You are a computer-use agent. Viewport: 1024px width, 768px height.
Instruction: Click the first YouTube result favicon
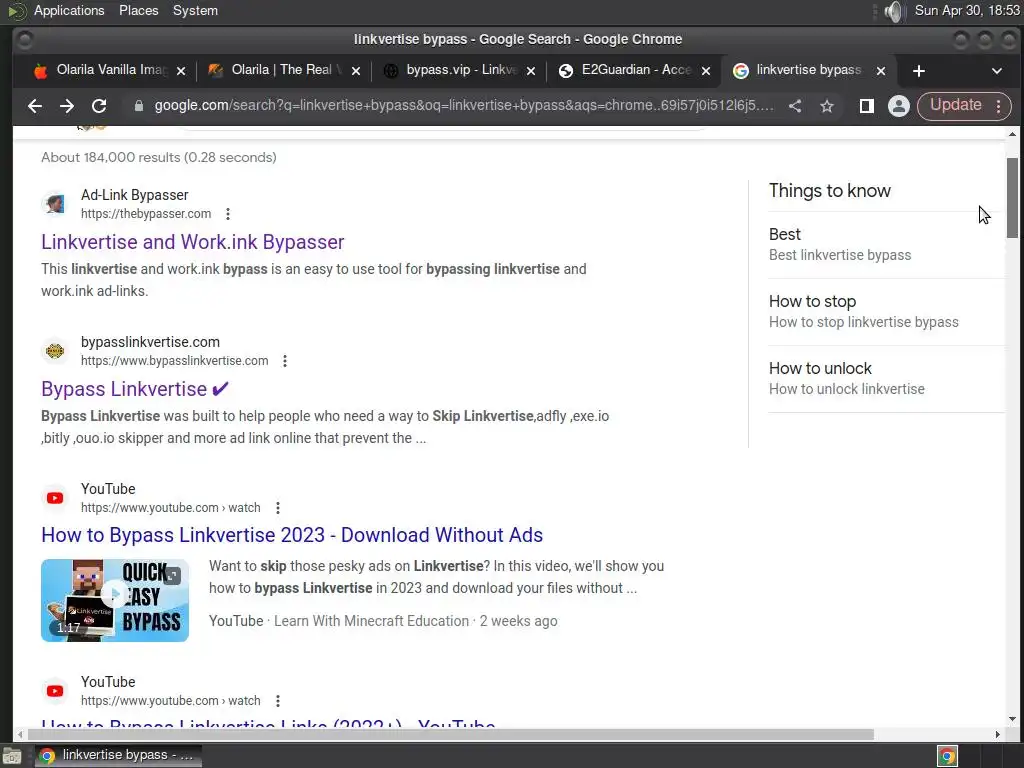(55, 498)
